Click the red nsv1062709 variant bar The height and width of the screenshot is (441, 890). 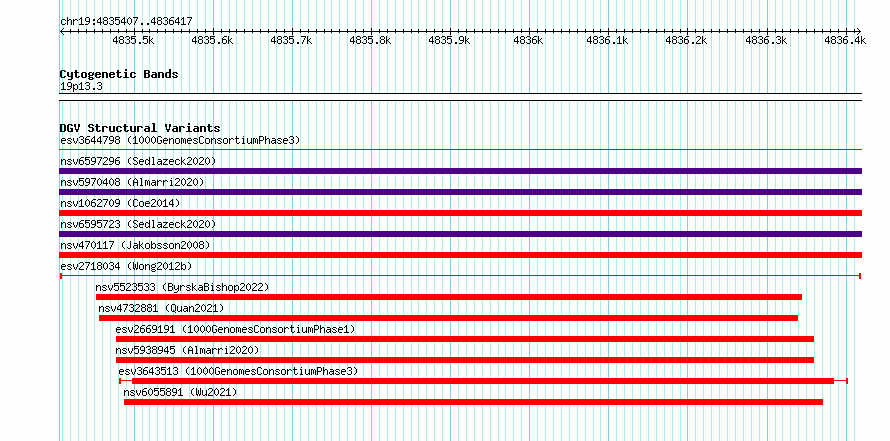pyautogui.click(x=461, y=213)
